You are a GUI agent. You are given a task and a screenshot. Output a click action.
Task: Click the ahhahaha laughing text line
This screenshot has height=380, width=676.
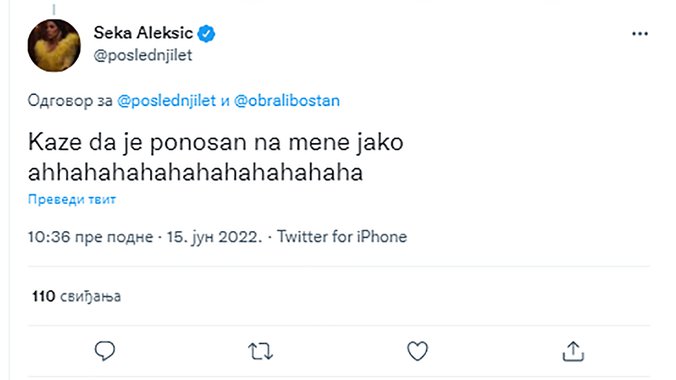point(195,173)
